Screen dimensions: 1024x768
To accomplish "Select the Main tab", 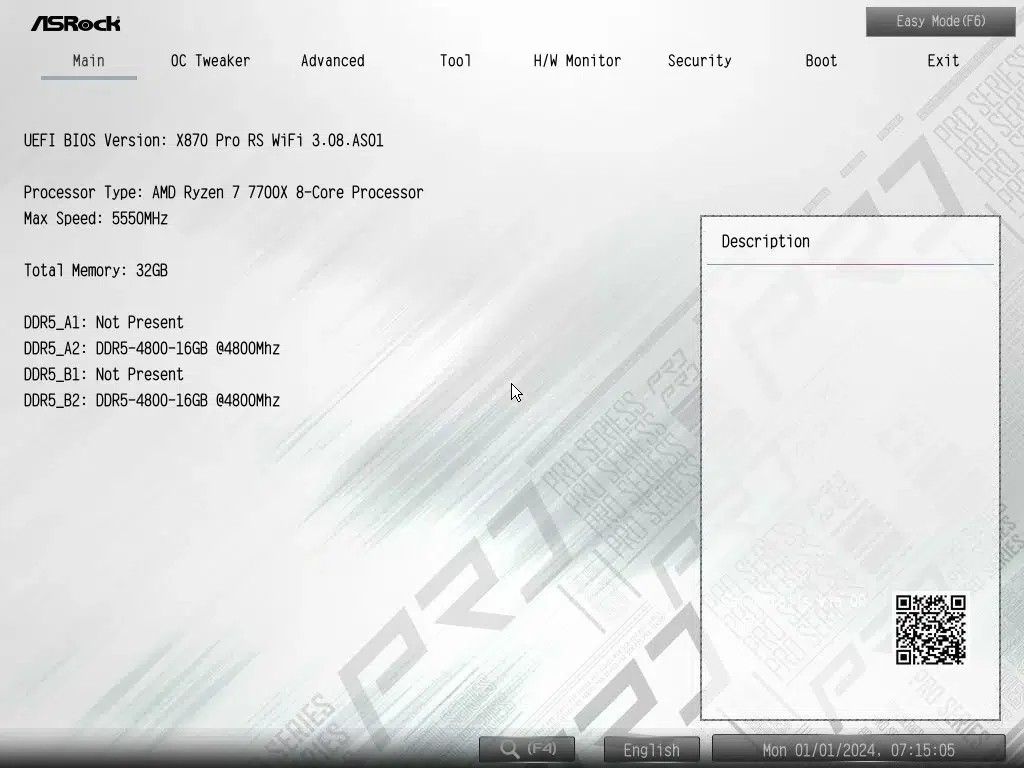I will pyautogui.click(x=88, y=61).
